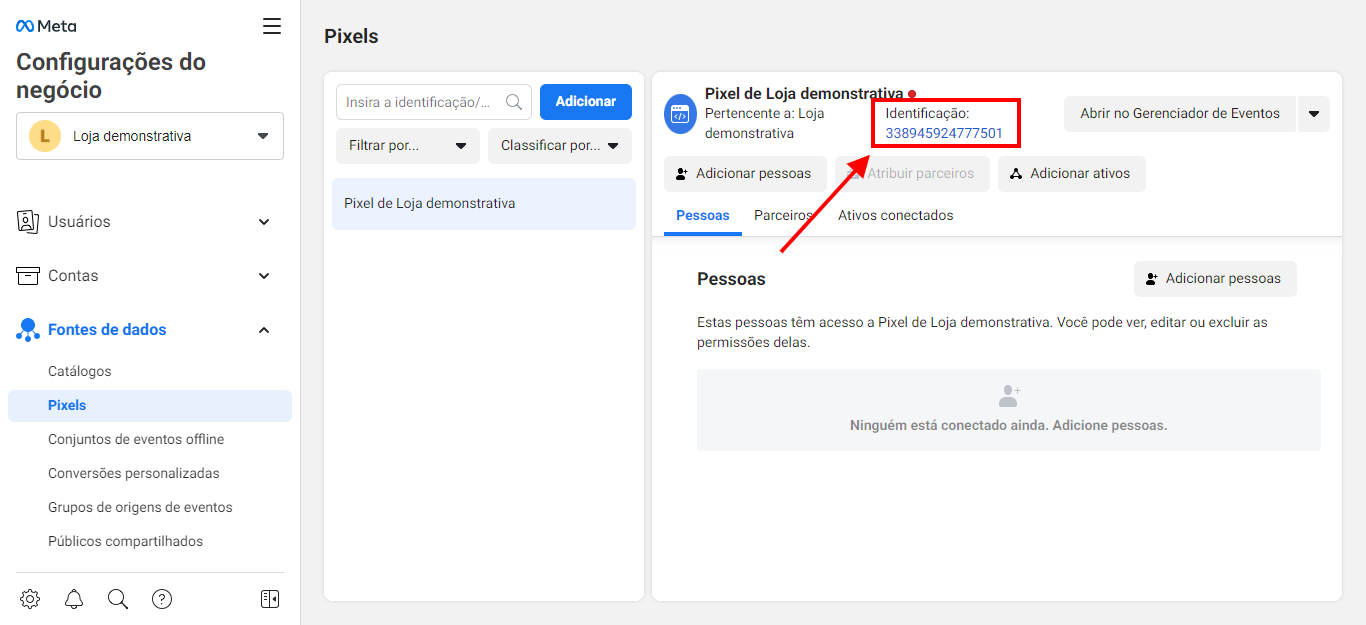Expand the Usuários section
1366x625 pixels.
[x=264, y=222]
